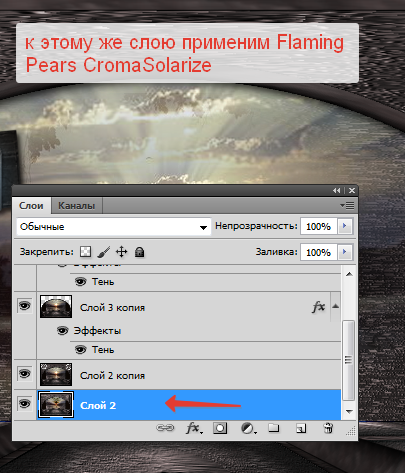Switch to the Каналы tab
This screenshot has width=405, height=473.
[x=77, y=206]
